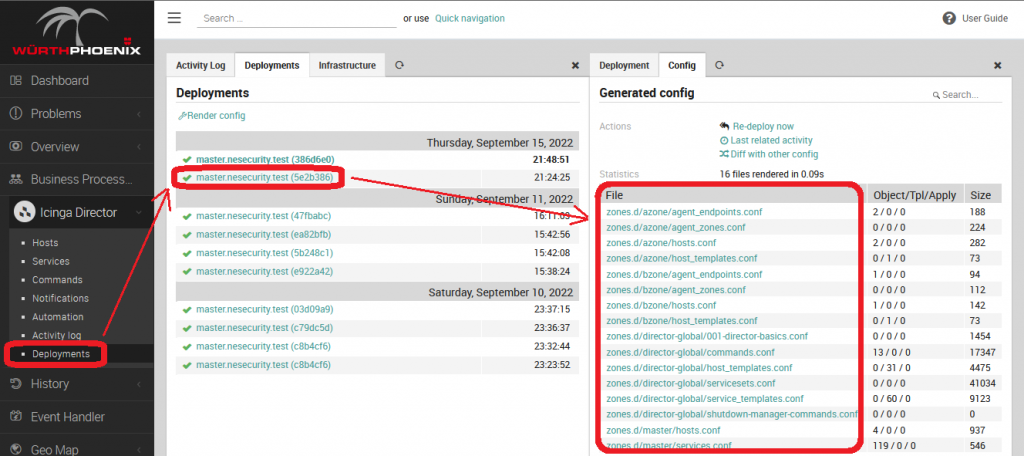1024x456 pixels.
Task: Open zones.d/director-global/service_templates.conf file
Action: 705,399
